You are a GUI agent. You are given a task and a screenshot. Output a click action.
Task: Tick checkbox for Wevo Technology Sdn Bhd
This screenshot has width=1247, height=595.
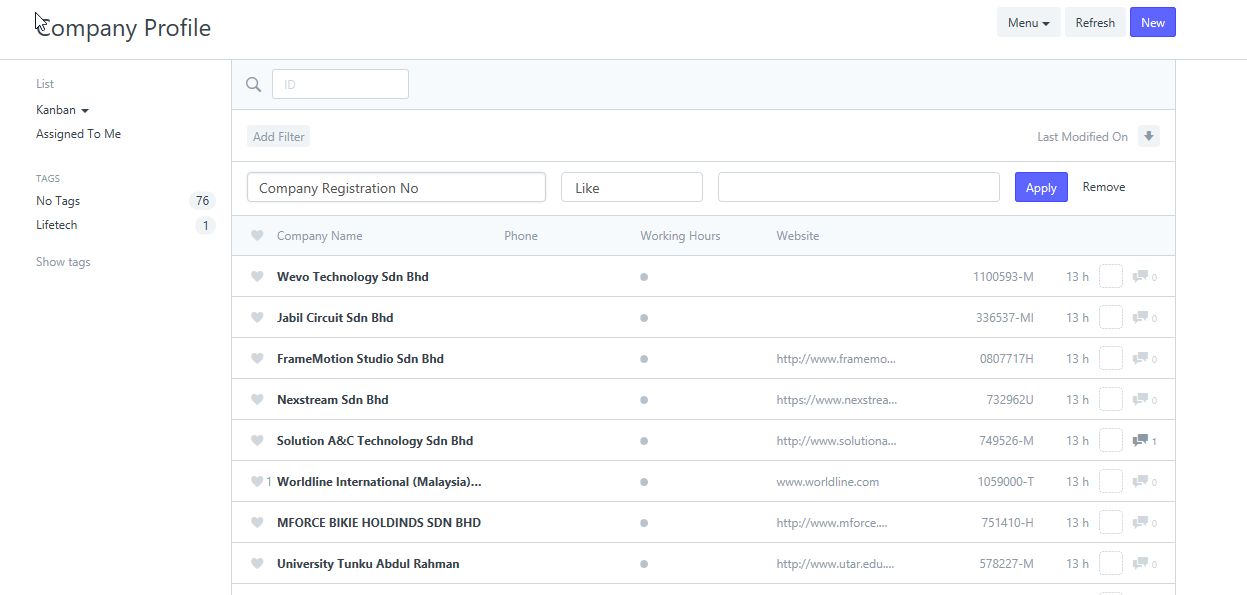(1111, 276)
